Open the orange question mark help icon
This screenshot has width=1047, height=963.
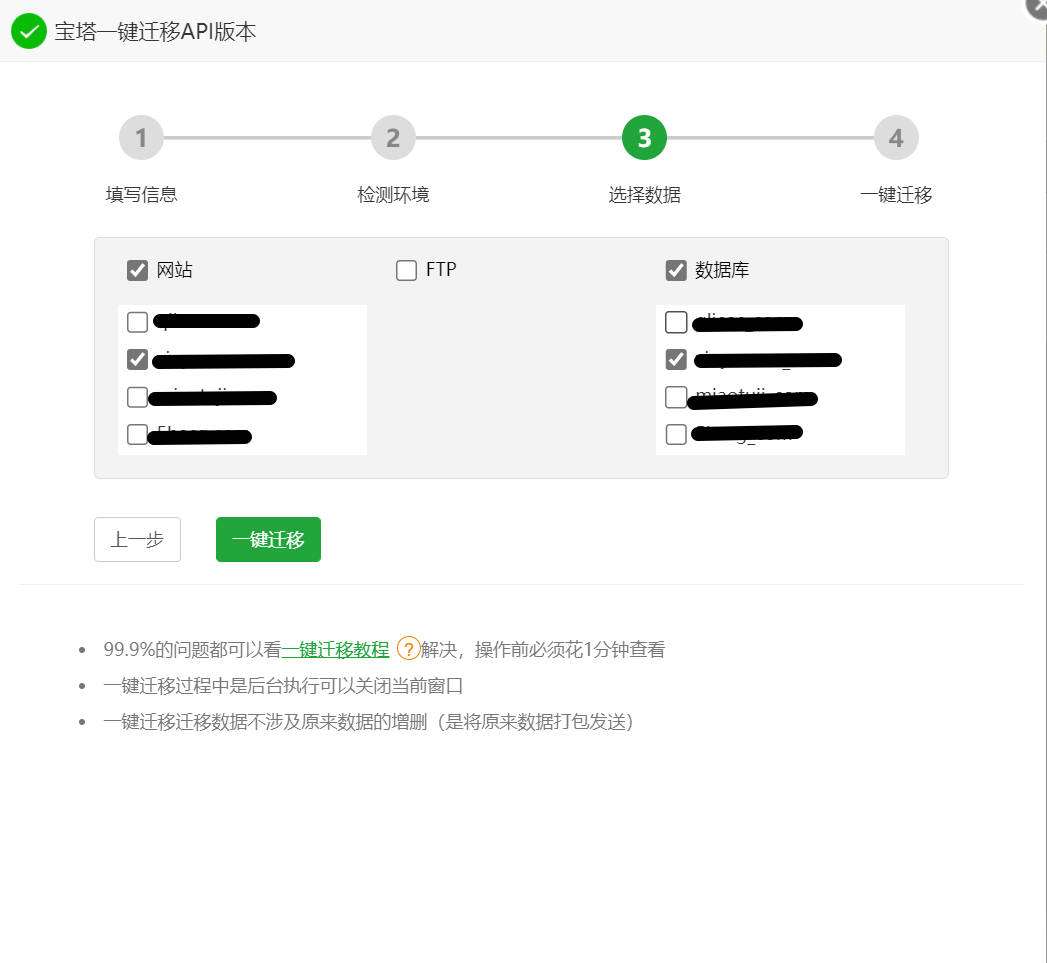pyautogui.click(x=407, y=649)
